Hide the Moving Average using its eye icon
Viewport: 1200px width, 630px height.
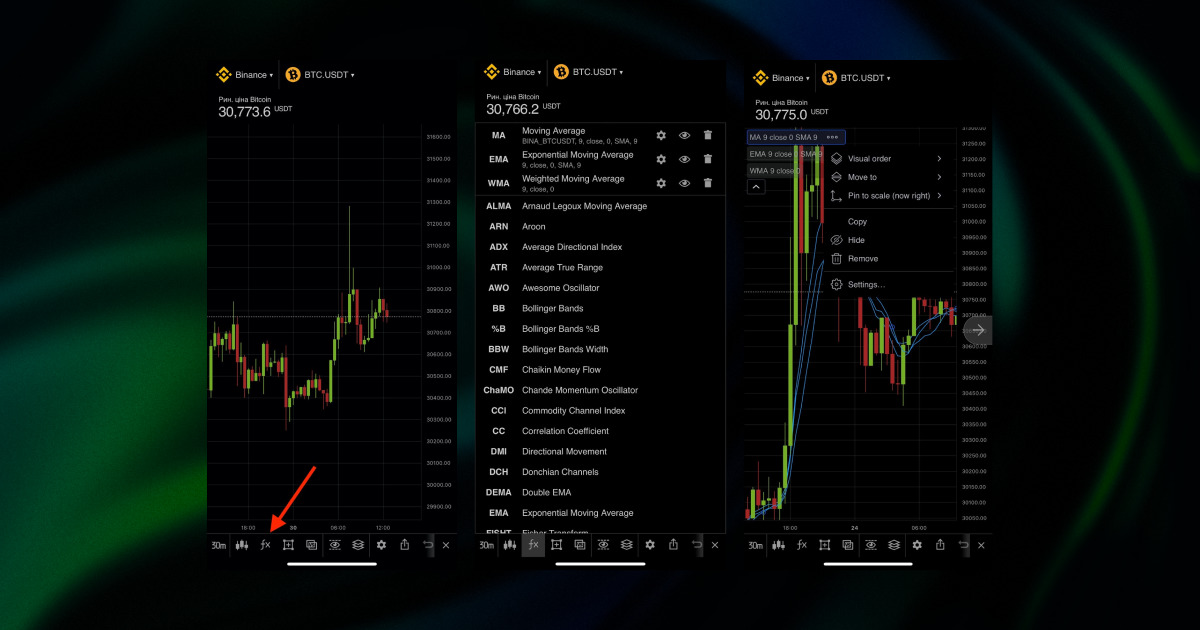684,135
